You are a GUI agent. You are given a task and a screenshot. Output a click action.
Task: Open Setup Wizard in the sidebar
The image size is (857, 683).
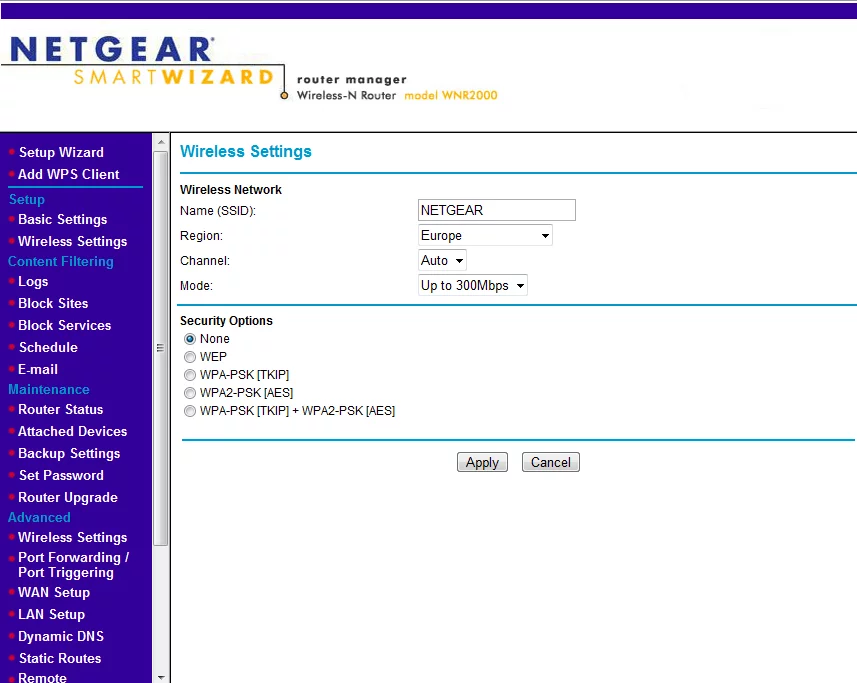pos(61,152)
